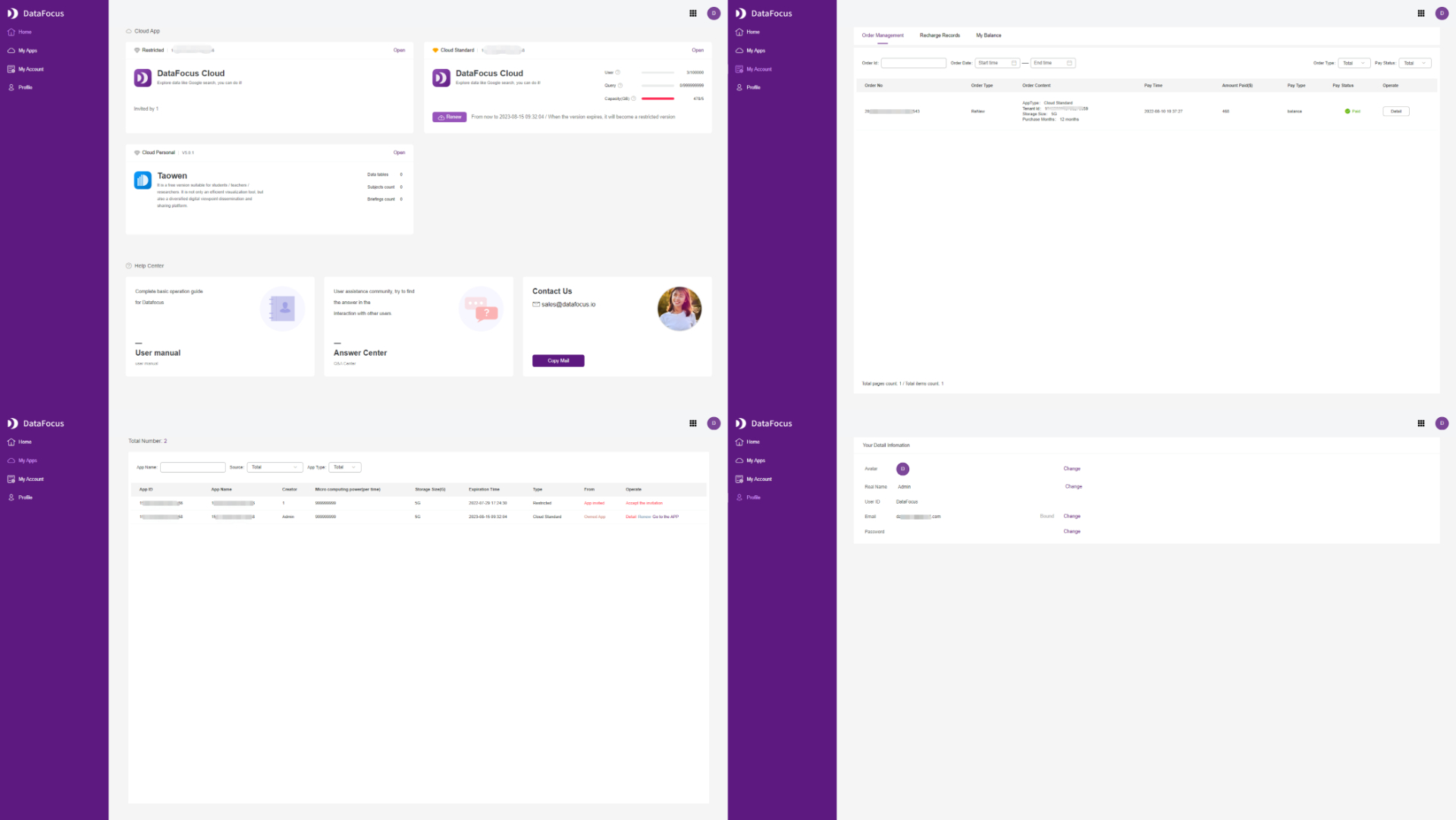The image size is (1456, 820).
Task: Click the apps grid icon on the Order Management page
Action: coord(1420,13)
